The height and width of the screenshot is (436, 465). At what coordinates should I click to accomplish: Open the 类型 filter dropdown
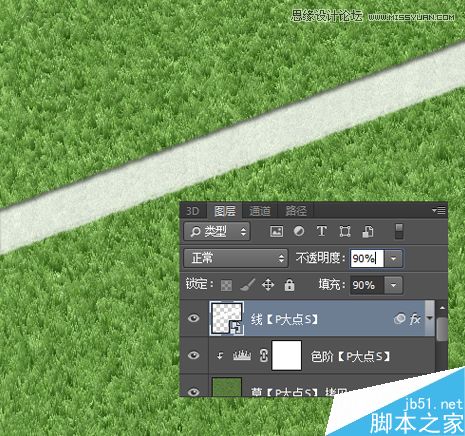tap(217, 231)
